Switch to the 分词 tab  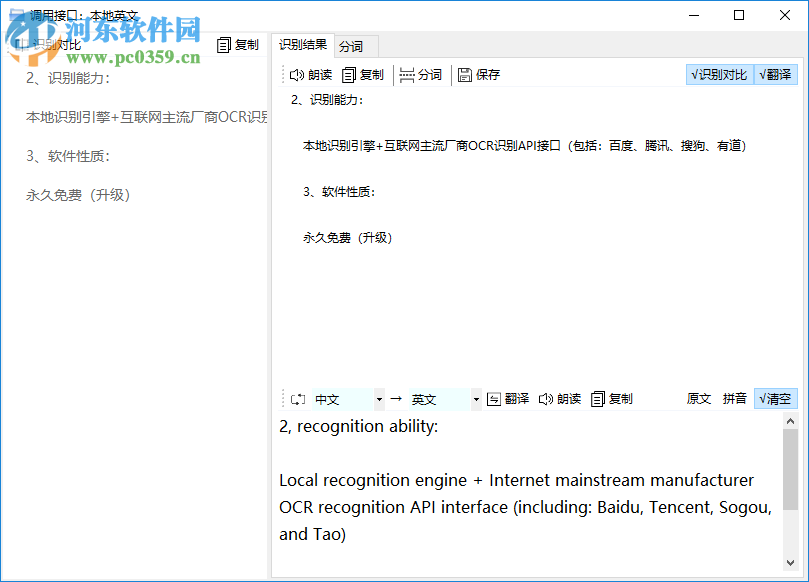tap(352, 45)
